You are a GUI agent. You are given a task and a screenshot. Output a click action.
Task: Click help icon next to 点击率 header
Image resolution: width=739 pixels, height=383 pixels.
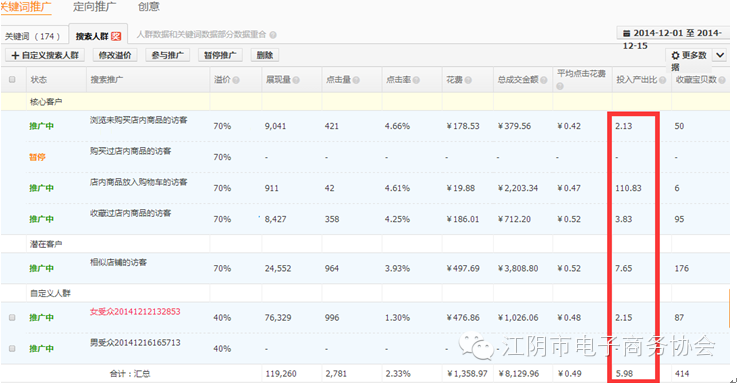point(416,80)
